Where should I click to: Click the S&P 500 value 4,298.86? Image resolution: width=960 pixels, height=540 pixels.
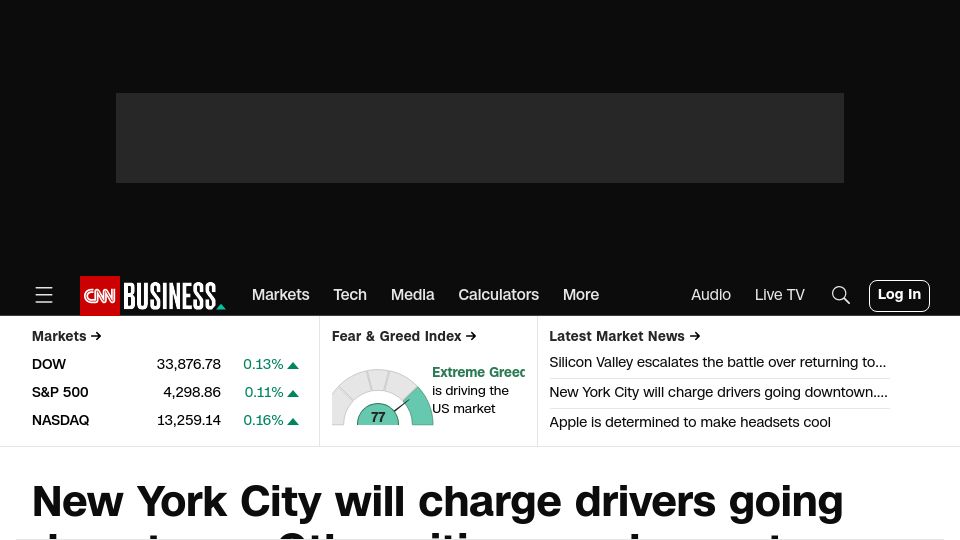[x=192, y=392]
